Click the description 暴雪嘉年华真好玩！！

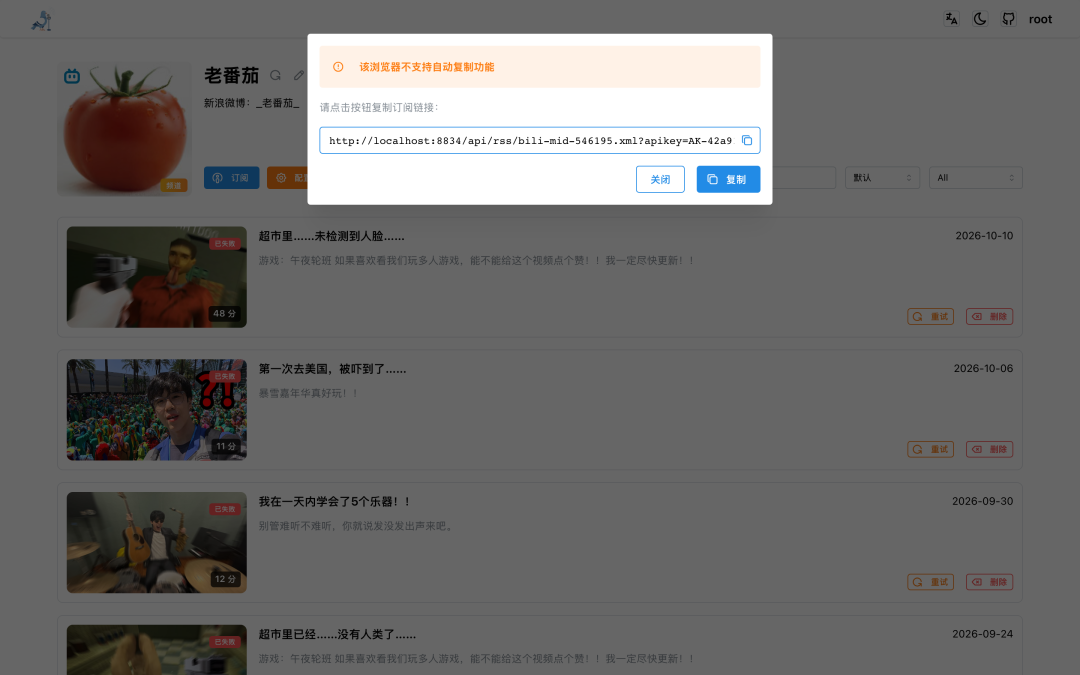(x=308, y=393)
